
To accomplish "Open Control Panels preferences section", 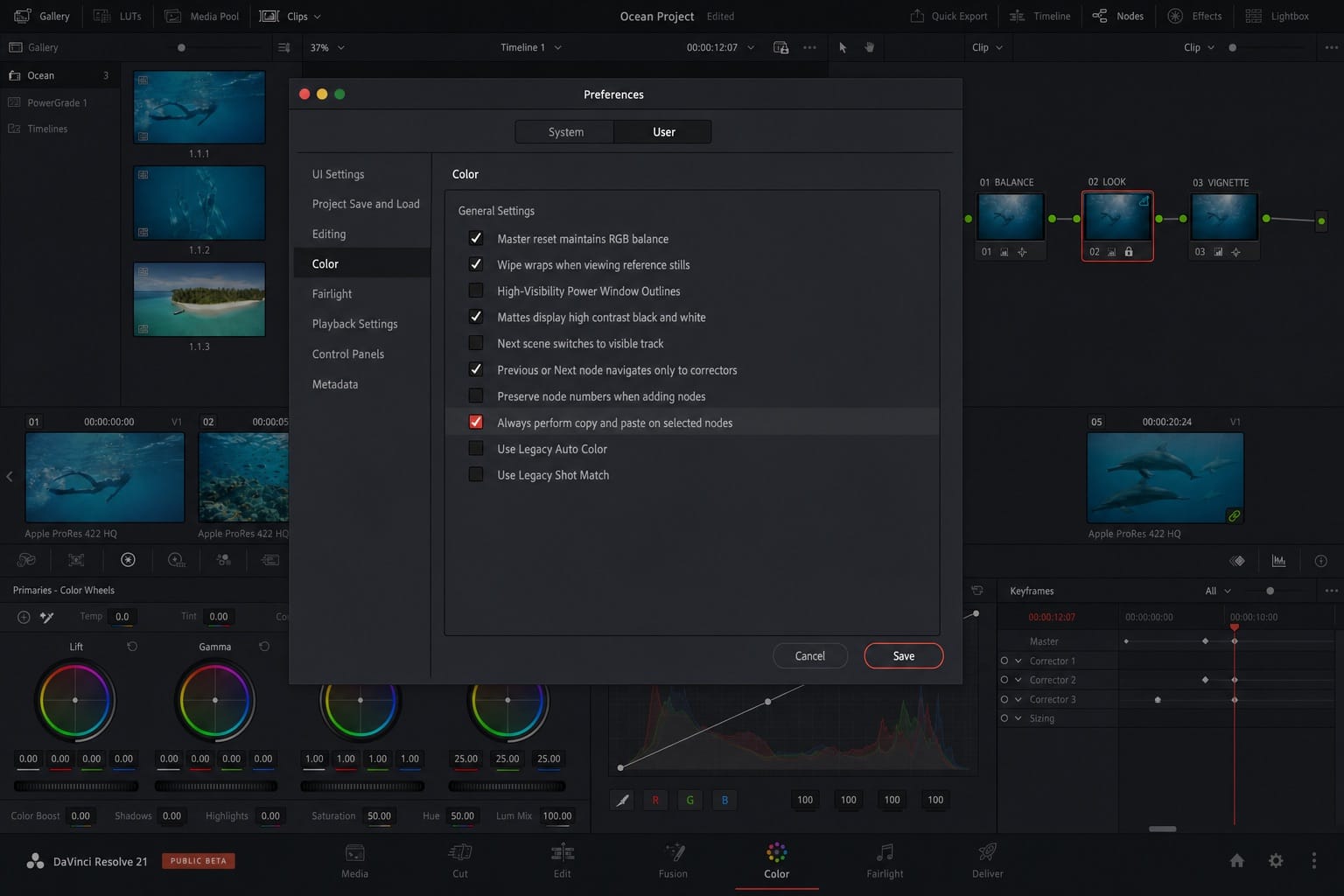I will pyautogui.click(x=362, y=353).
